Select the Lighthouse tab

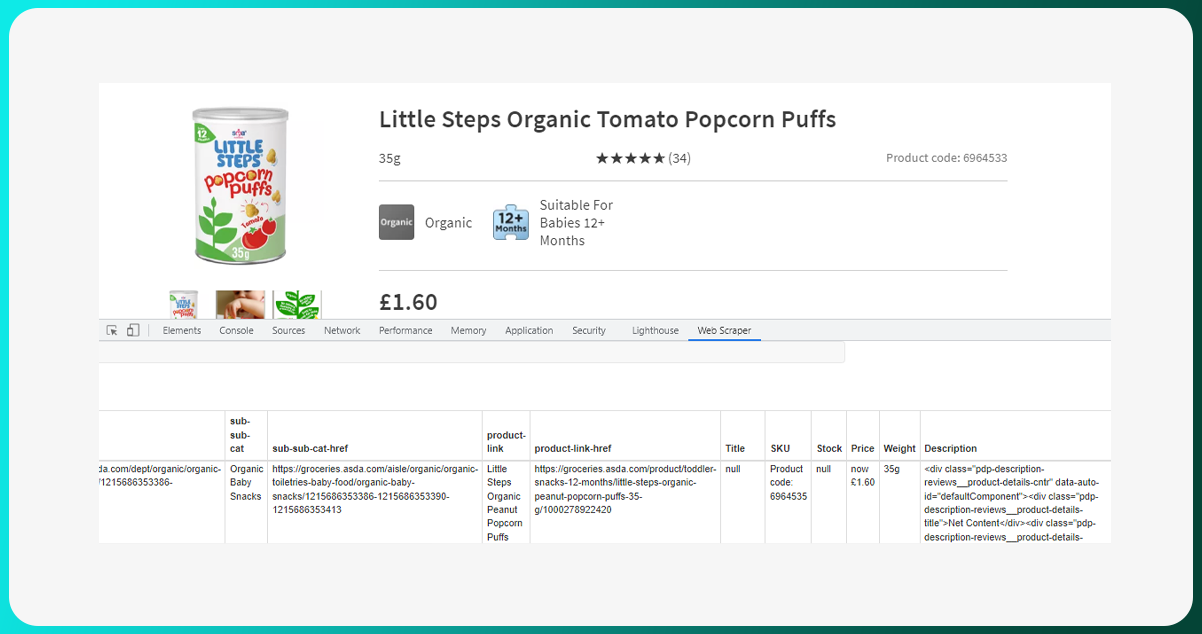(x=655, y=330)
